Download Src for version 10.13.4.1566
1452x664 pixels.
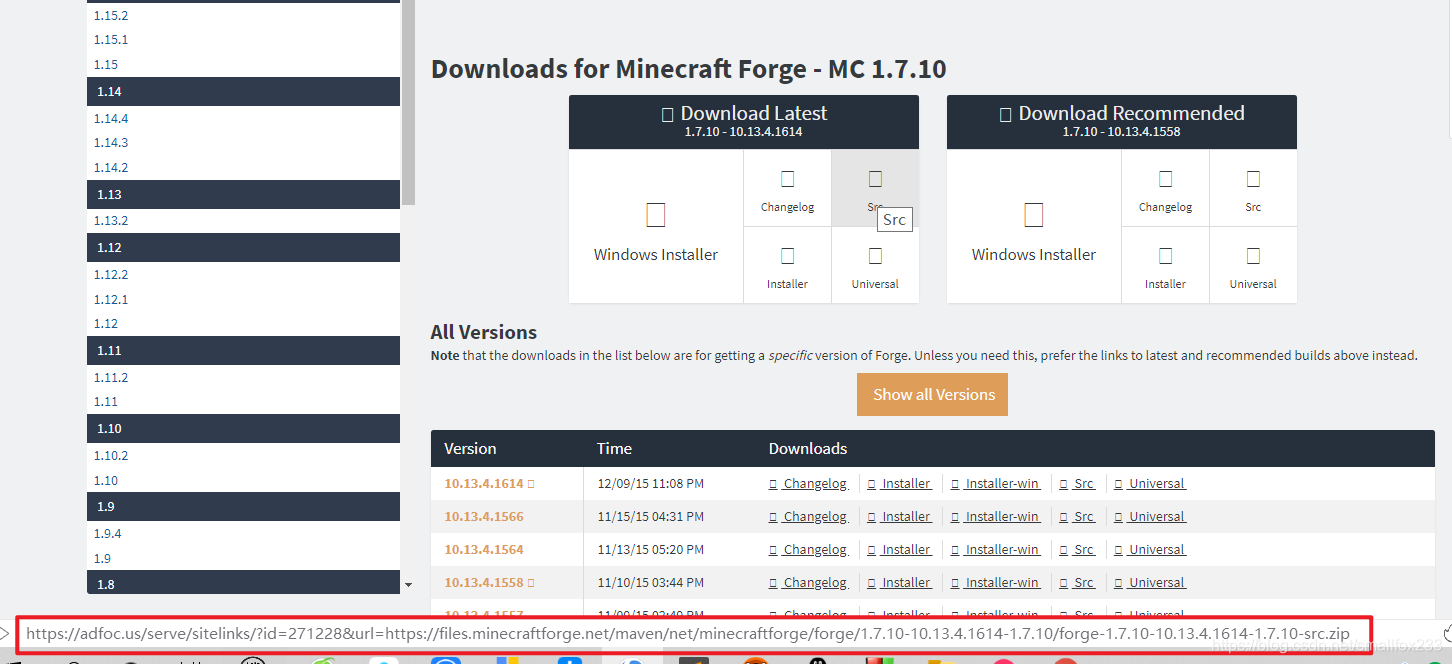click(1077, 517)
